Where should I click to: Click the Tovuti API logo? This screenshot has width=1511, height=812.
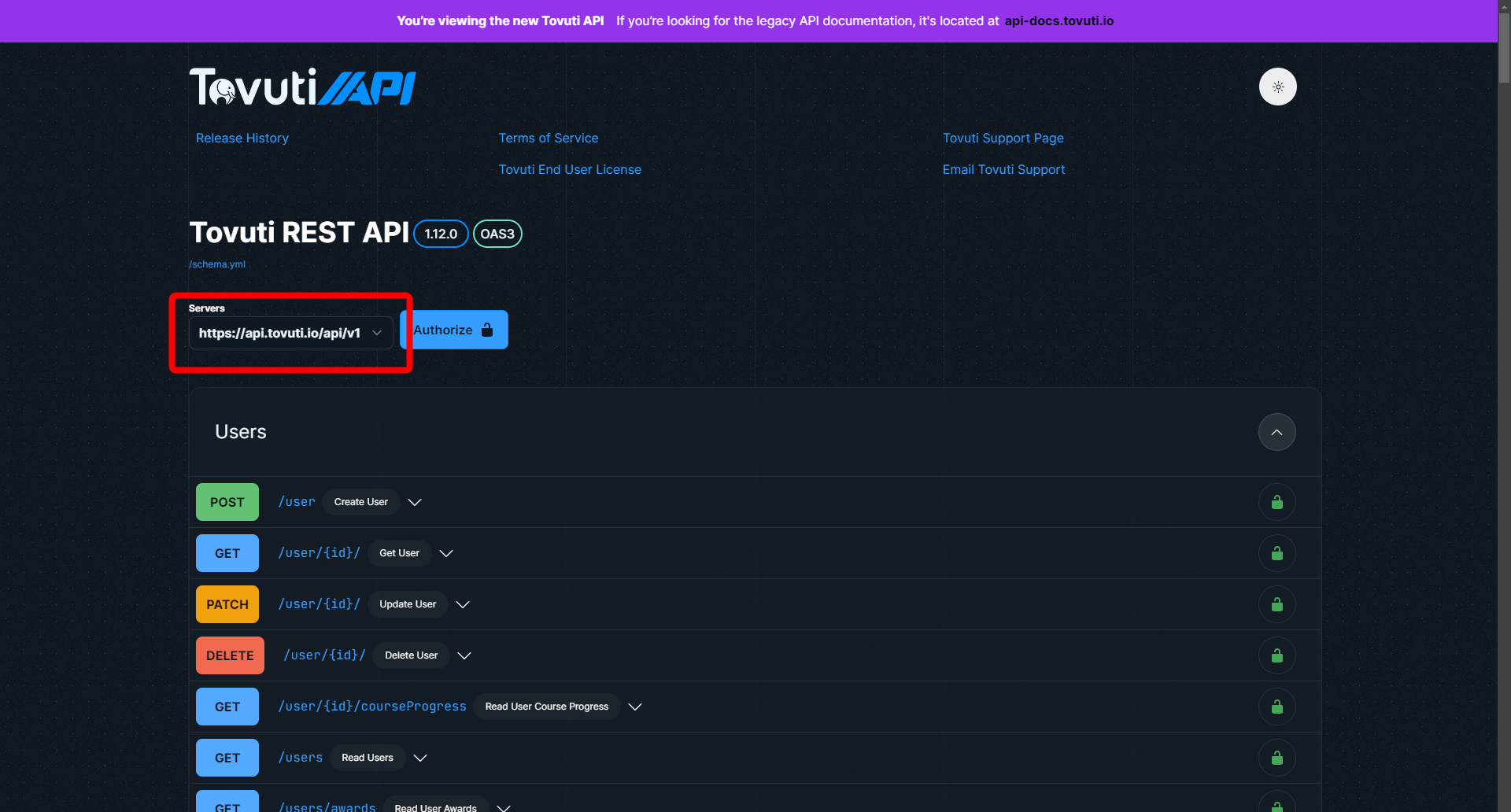(x=303, y=87)
